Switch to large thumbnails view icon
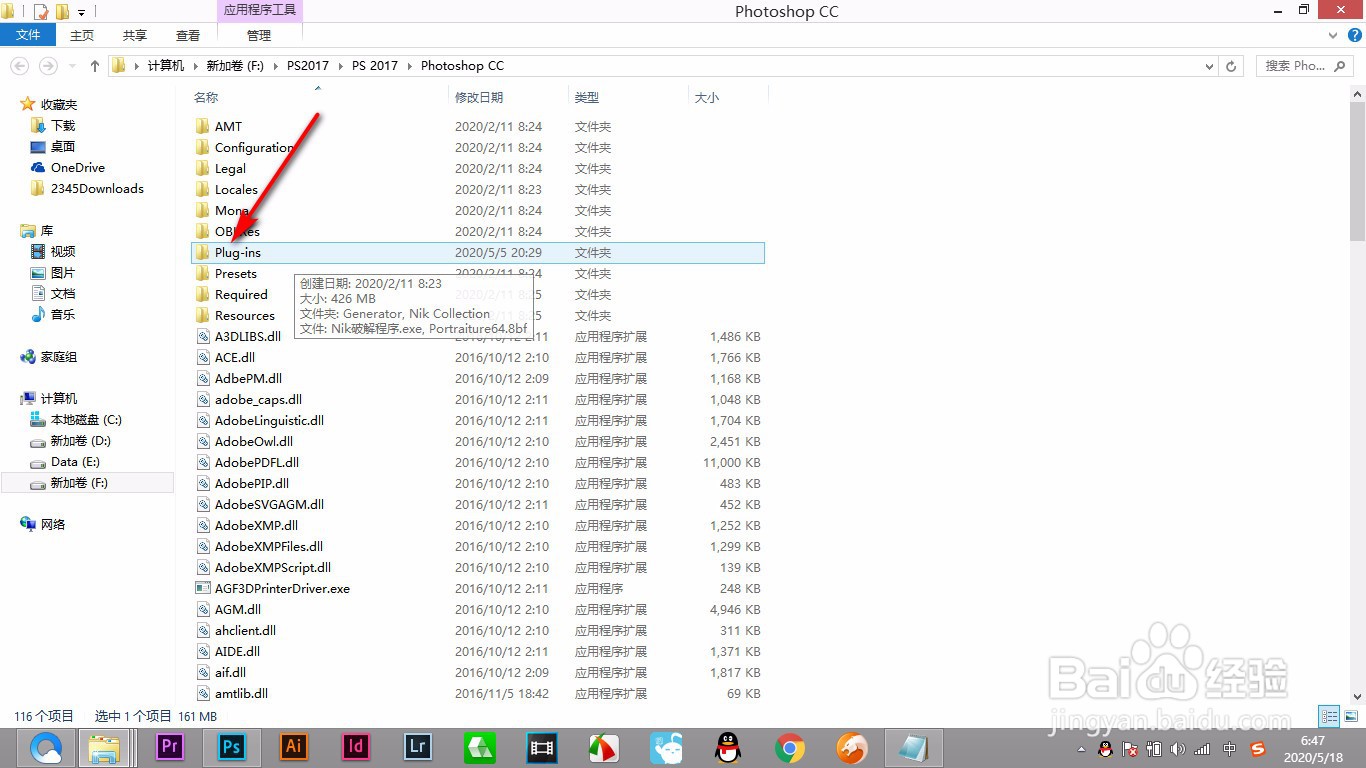The image size is (1366, 768). [1350, 716]
